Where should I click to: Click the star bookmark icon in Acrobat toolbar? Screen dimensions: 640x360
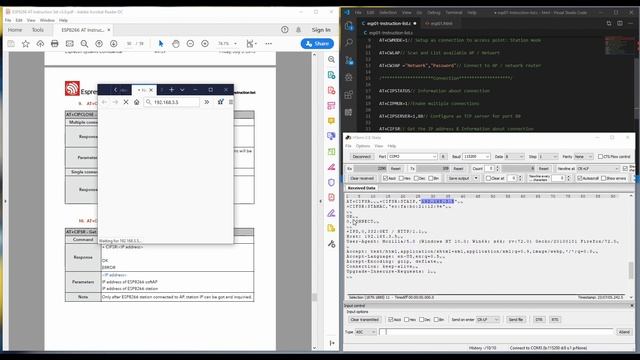(x=25, y=44)
